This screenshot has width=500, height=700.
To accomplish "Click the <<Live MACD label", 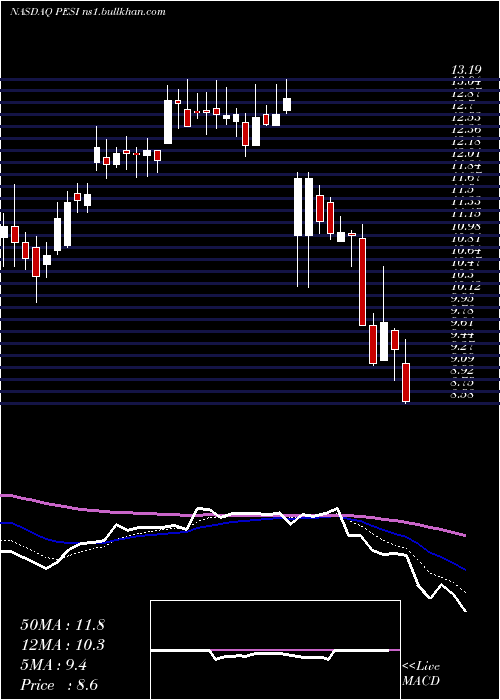I will [x=421, y=673].
